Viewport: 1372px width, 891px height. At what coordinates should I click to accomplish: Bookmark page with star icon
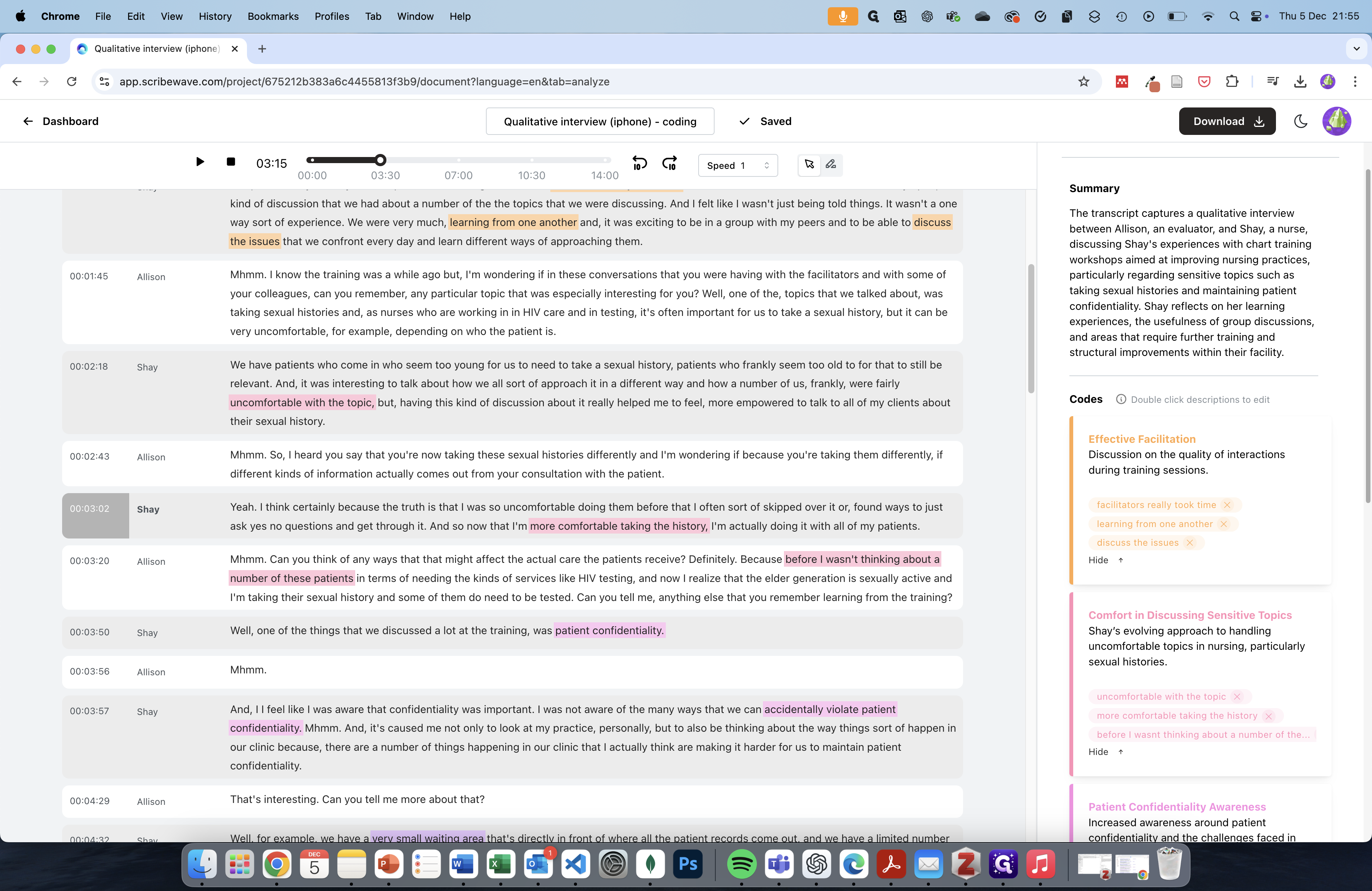[x=1084, y=81]
